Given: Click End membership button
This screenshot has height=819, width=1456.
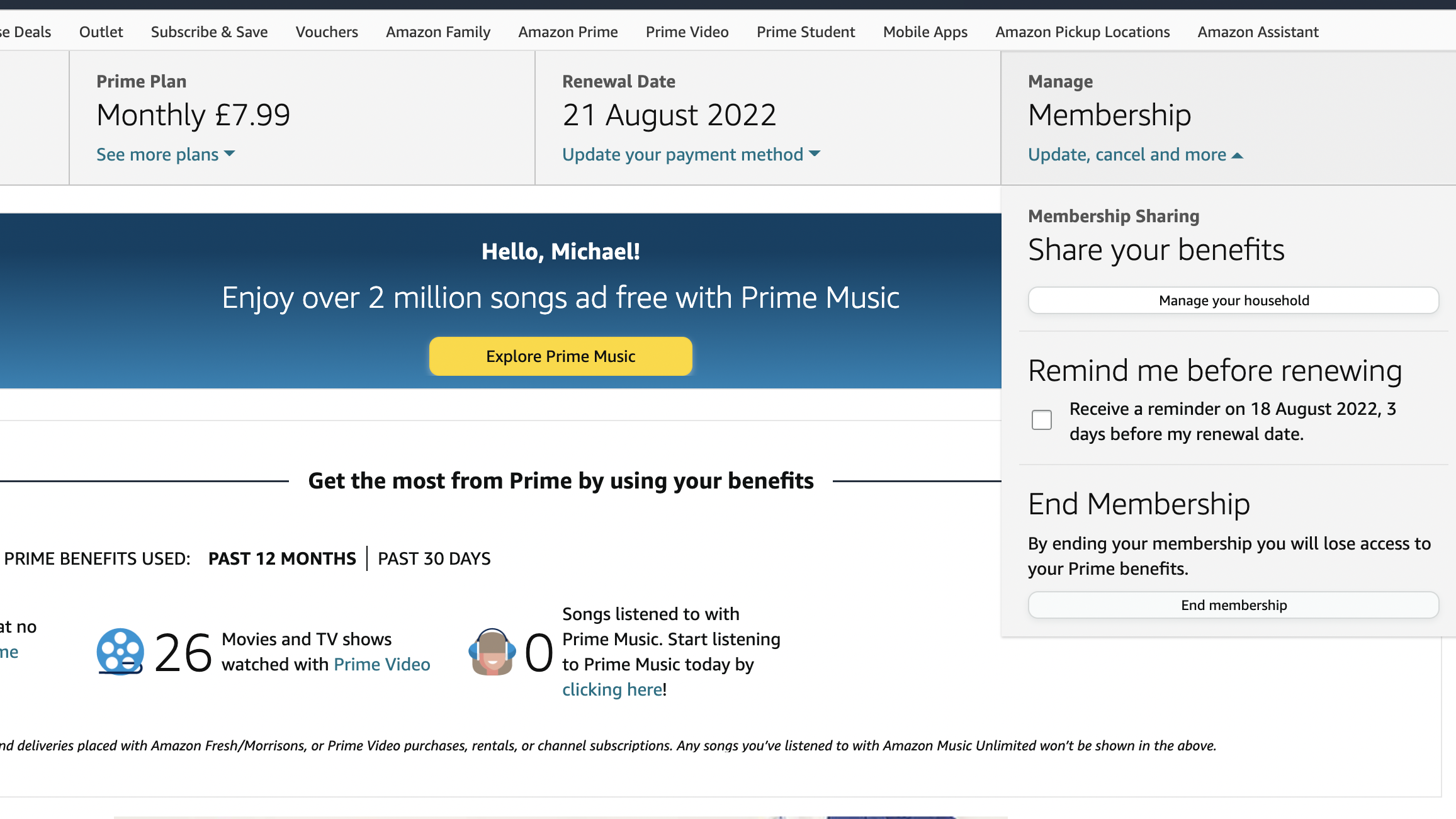Looking at the screenshot, I should pos(1234,604).
